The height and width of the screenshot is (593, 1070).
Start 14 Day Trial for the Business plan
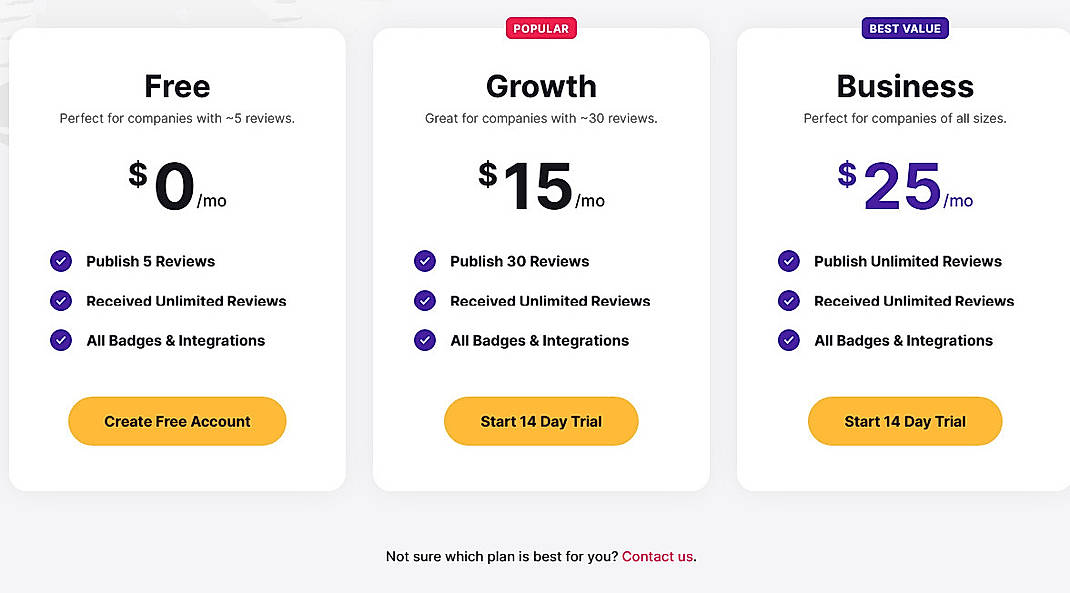click(905, 421)
